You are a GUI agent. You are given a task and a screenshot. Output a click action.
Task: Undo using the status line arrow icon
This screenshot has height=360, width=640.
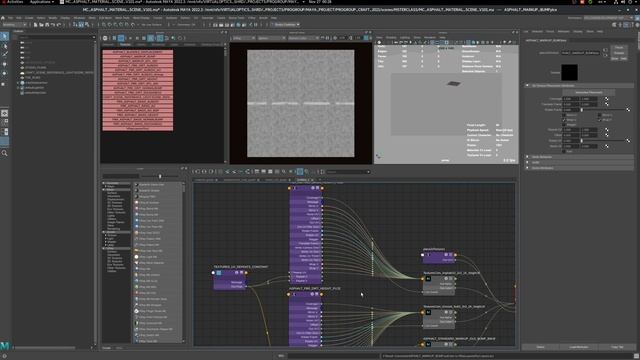coord(53,25)
